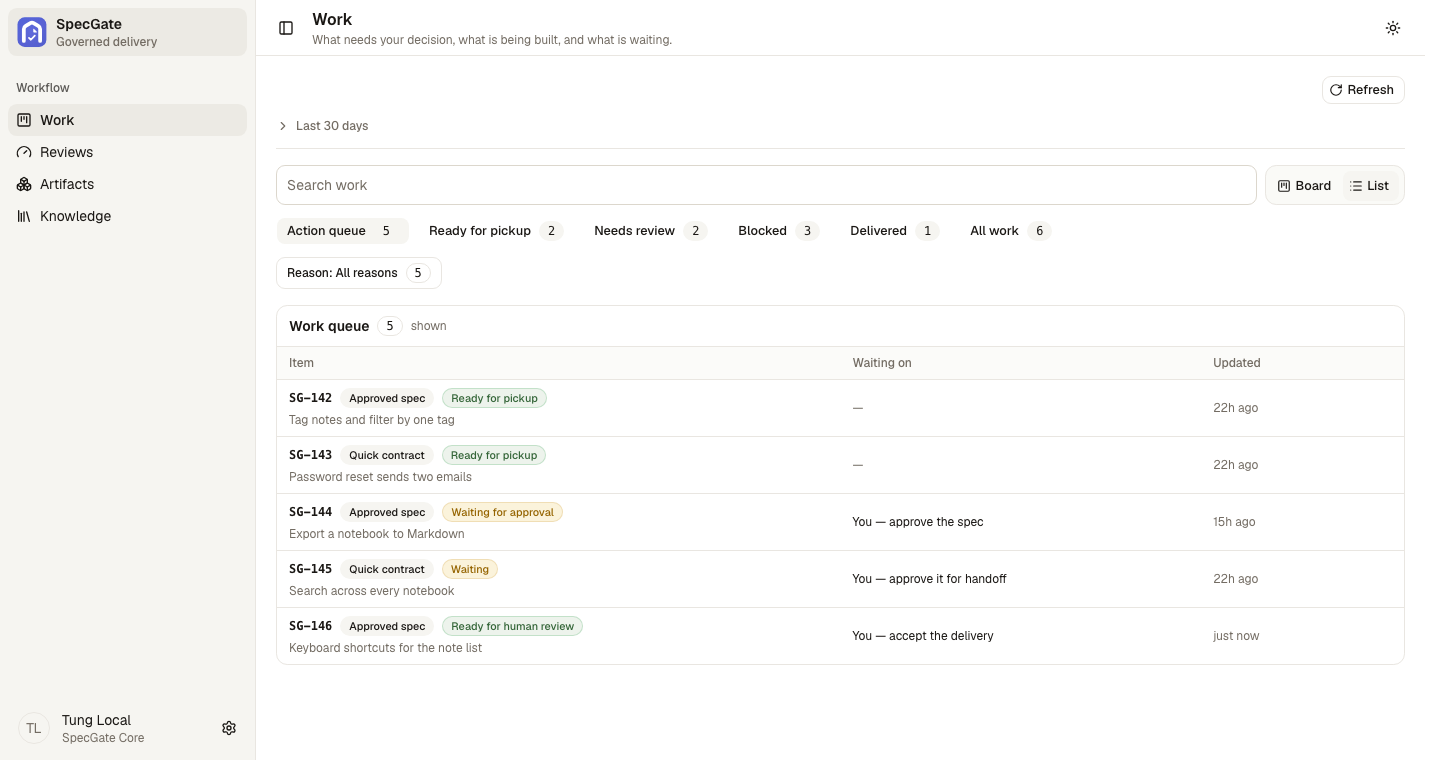Click the Waiting on column header
The width and height of the screenshot is (1440, 760).
[x=882, y=363]
